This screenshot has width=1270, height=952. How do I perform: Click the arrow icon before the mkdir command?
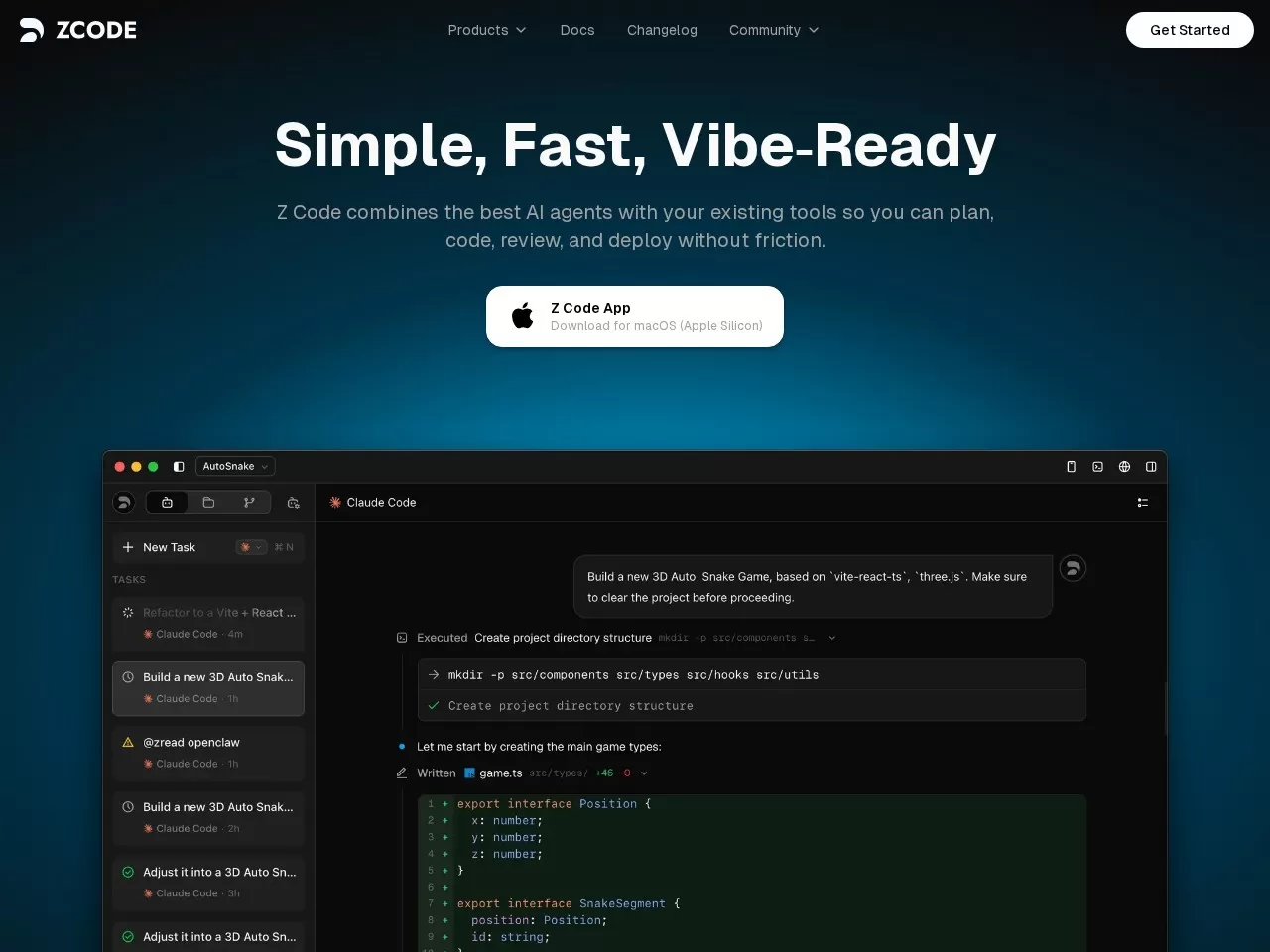click(x=434, y=674)
